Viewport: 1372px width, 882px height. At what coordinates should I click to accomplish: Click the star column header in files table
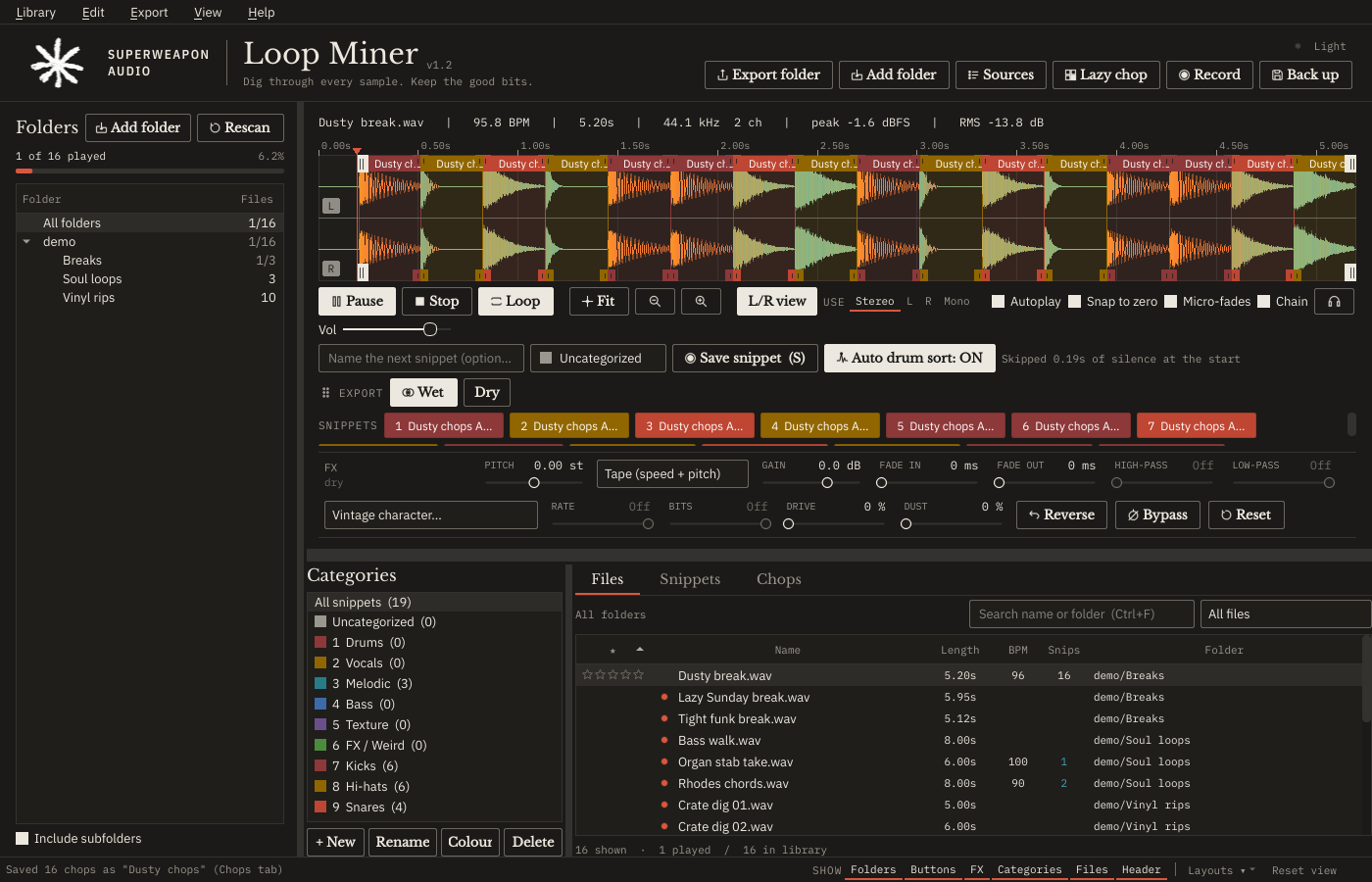pyautogui.click(x=612, y=651)
